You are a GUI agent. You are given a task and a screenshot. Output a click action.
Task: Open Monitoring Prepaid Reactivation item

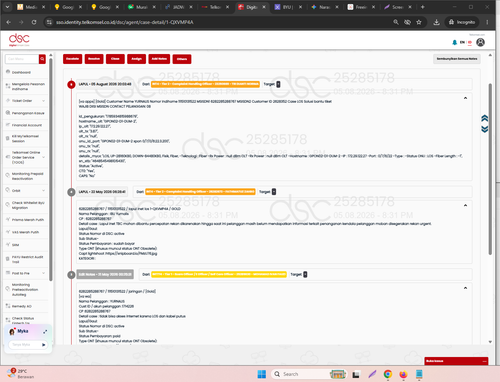25,176
